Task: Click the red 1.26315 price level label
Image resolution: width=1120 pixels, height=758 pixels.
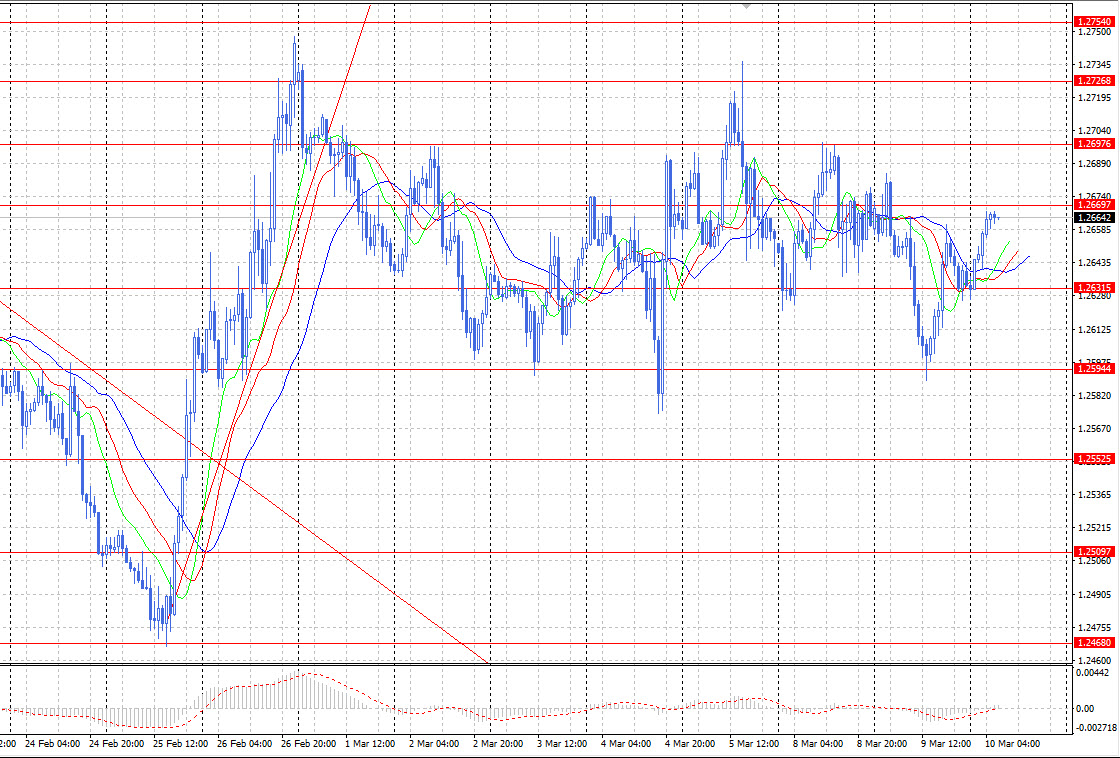Action: pyautogui.click(x=1094, y=288)
